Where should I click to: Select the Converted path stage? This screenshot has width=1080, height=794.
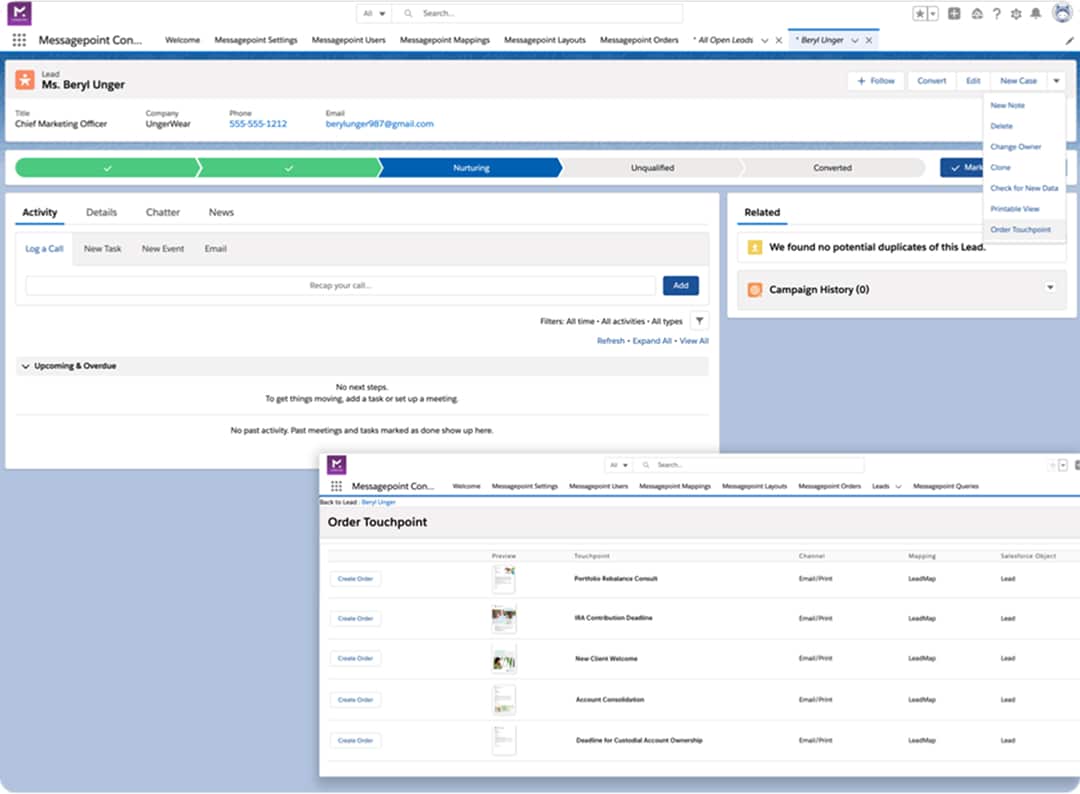click(x=832, y=167)
